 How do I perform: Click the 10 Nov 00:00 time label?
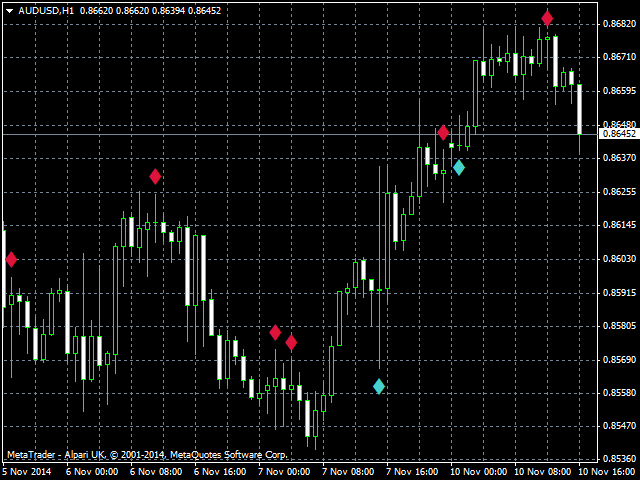[478, 471]
